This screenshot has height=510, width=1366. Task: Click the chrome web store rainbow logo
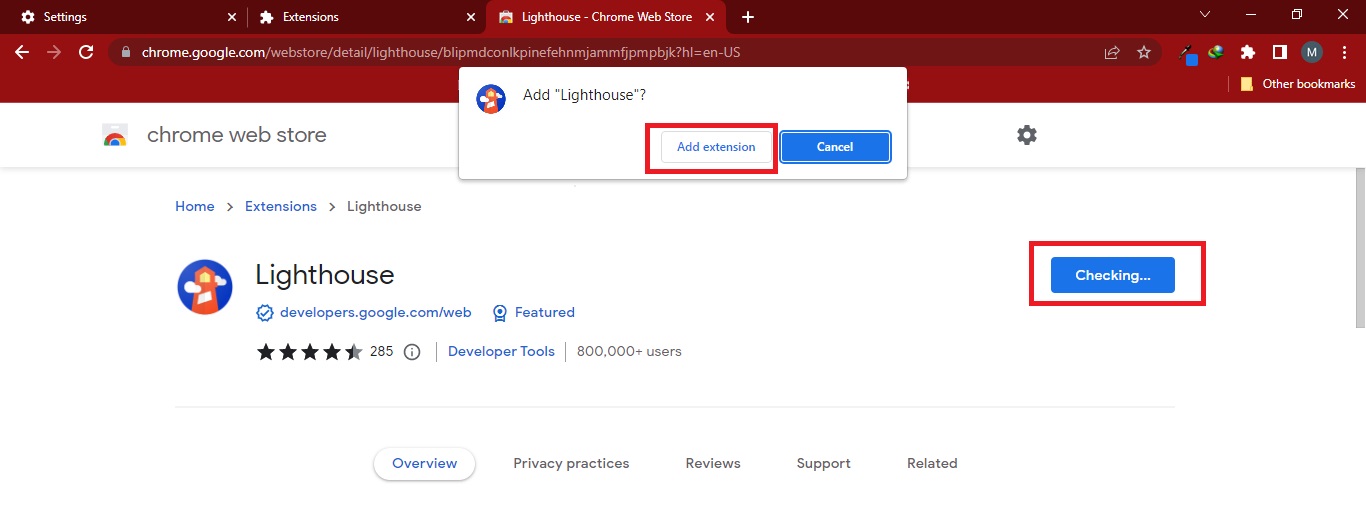(x=115, y=136)
